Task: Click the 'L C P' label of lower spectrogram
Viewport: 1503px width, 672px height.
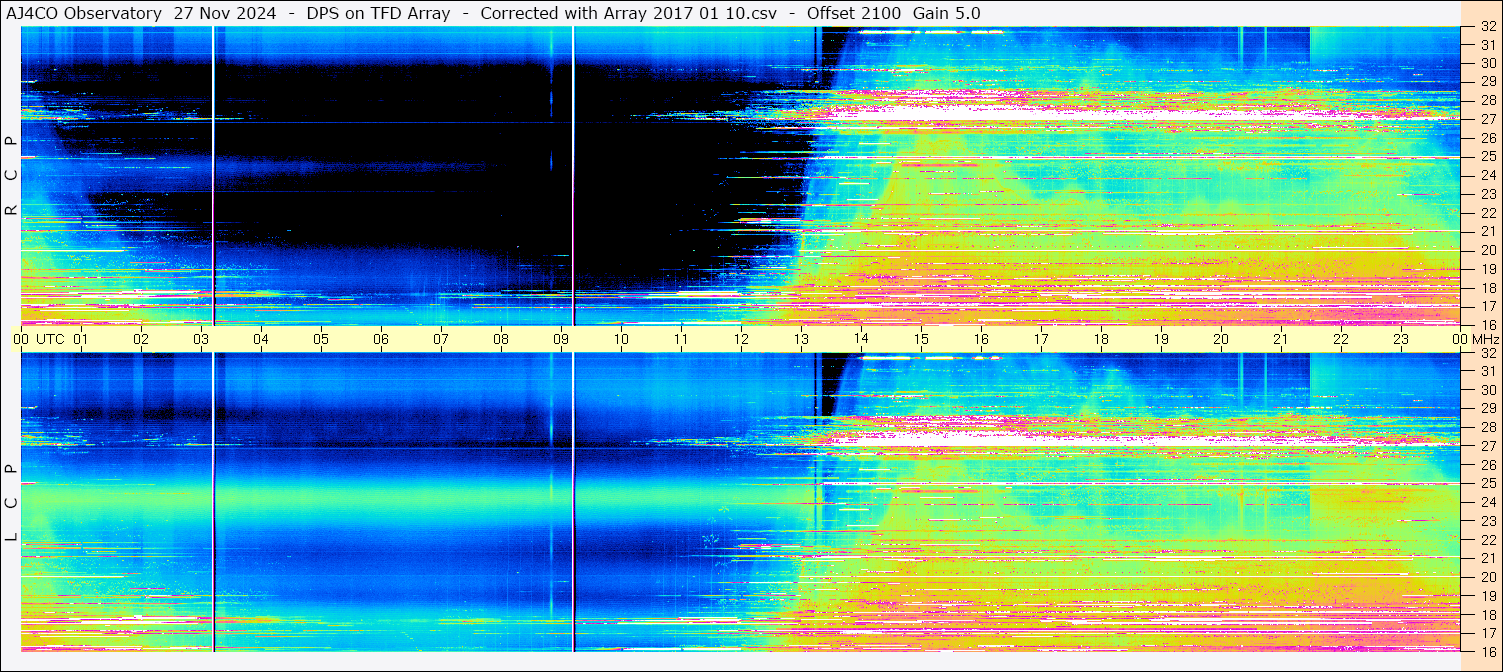Action: point(11,504)
